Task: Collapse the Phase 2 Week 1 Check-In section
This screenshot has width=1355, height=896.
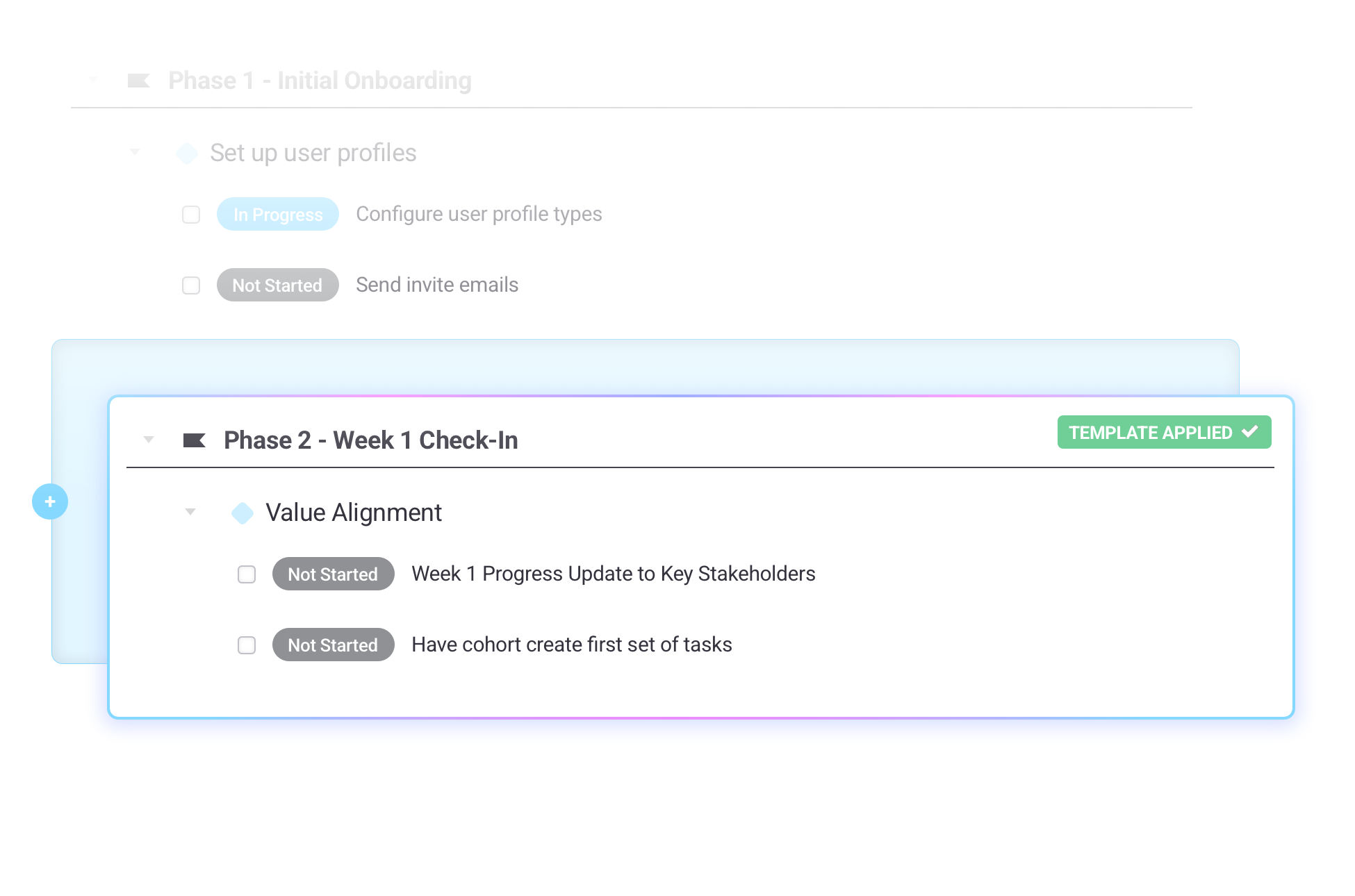Action: [x=149, y=440]
